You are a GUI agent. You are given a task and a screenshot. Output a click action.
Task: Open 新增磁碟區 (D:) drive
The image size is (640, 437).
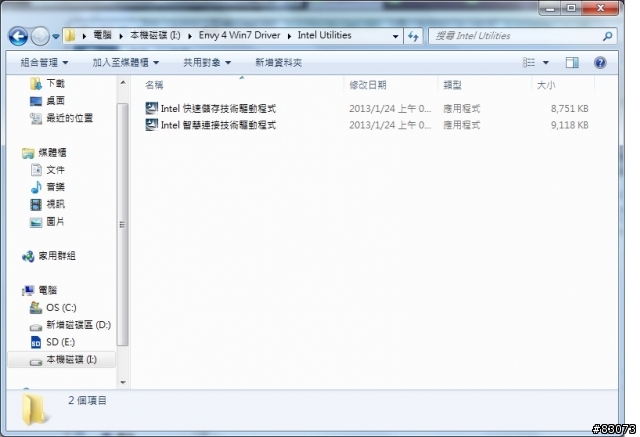(78, 325)
